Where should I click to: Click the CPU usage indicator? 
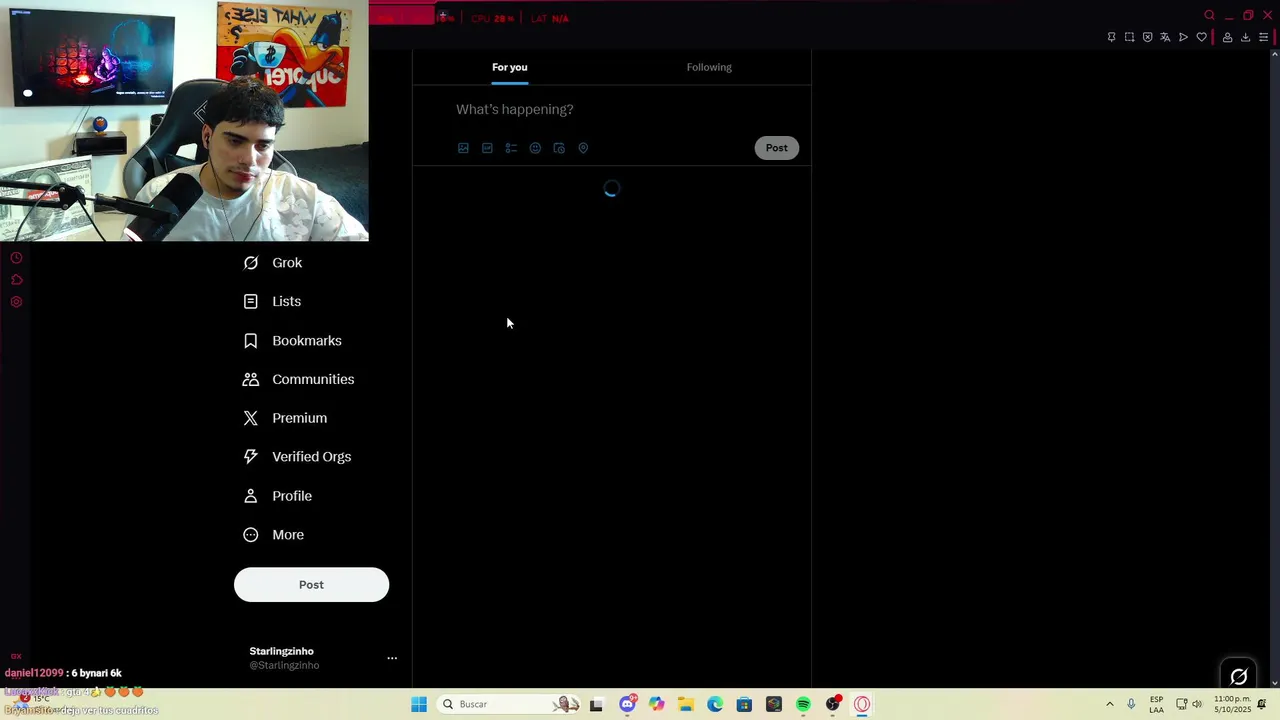492,18
